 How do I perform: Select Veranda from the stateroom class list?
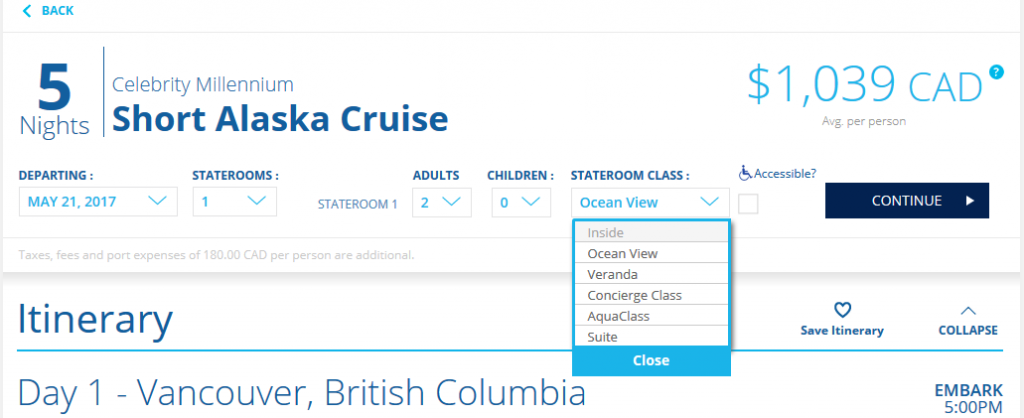[x=651, y=274]
